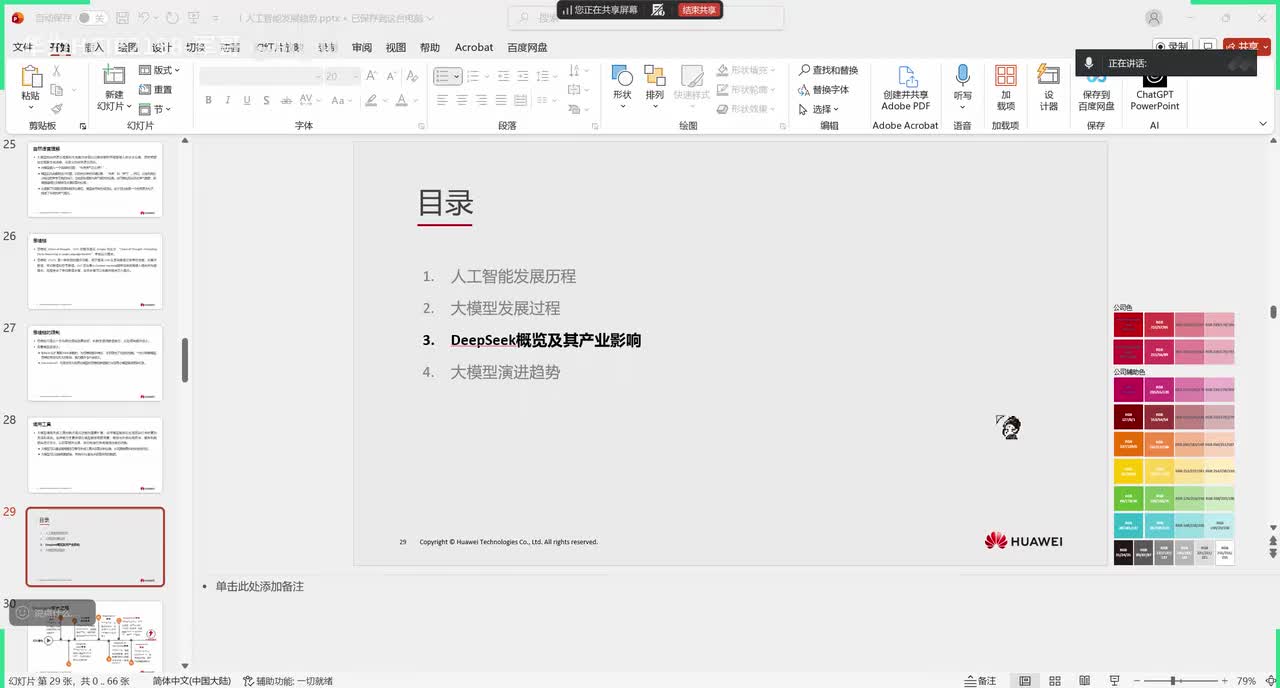Click End Sharing (结束共享) button
Viewport: 1280px width, 688px height.
(699, 9)
